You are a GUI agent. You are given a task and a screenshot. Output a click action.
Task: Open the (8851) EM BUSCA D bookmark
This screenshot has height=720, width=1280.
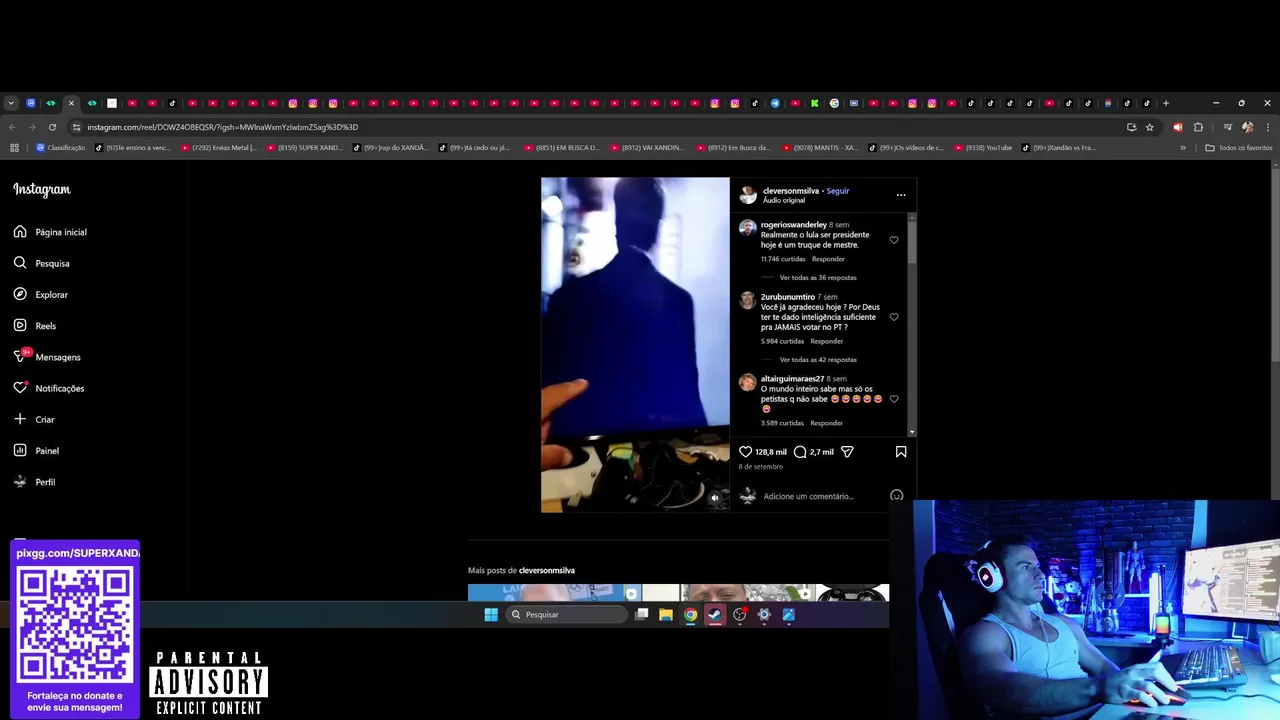click(x=561, y=148)
